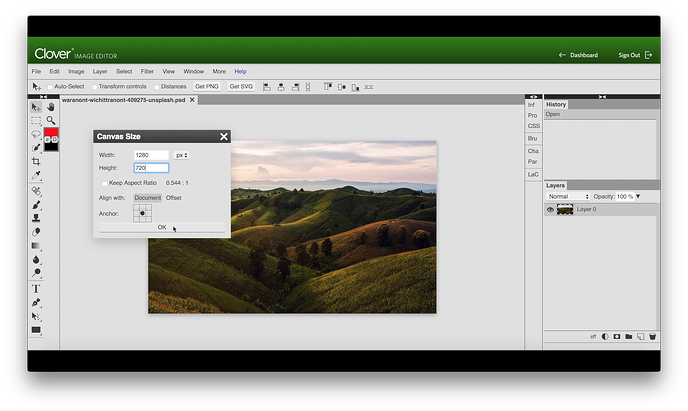Collapse the toolbox panel arrows
Viewport: 688px width, 411px height.
(x=43, y=96)
